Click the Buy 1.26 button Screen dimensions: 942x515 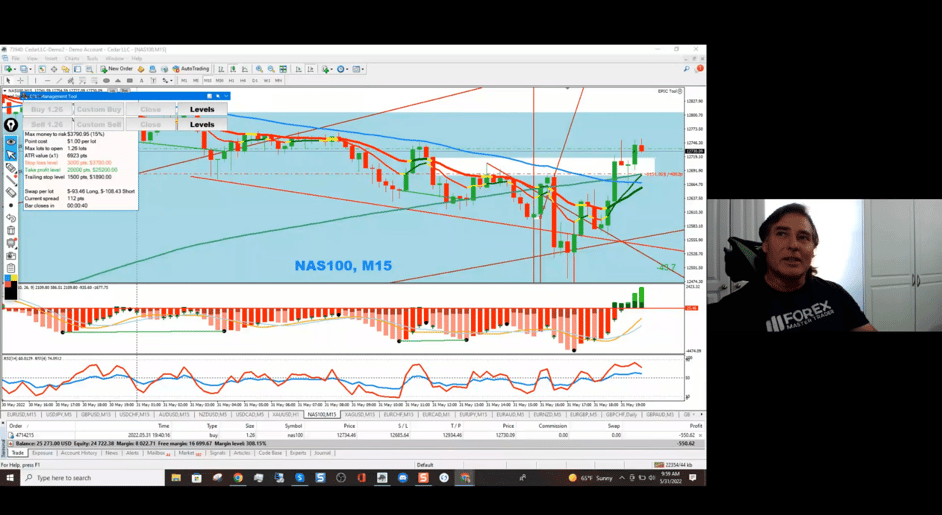48,109
